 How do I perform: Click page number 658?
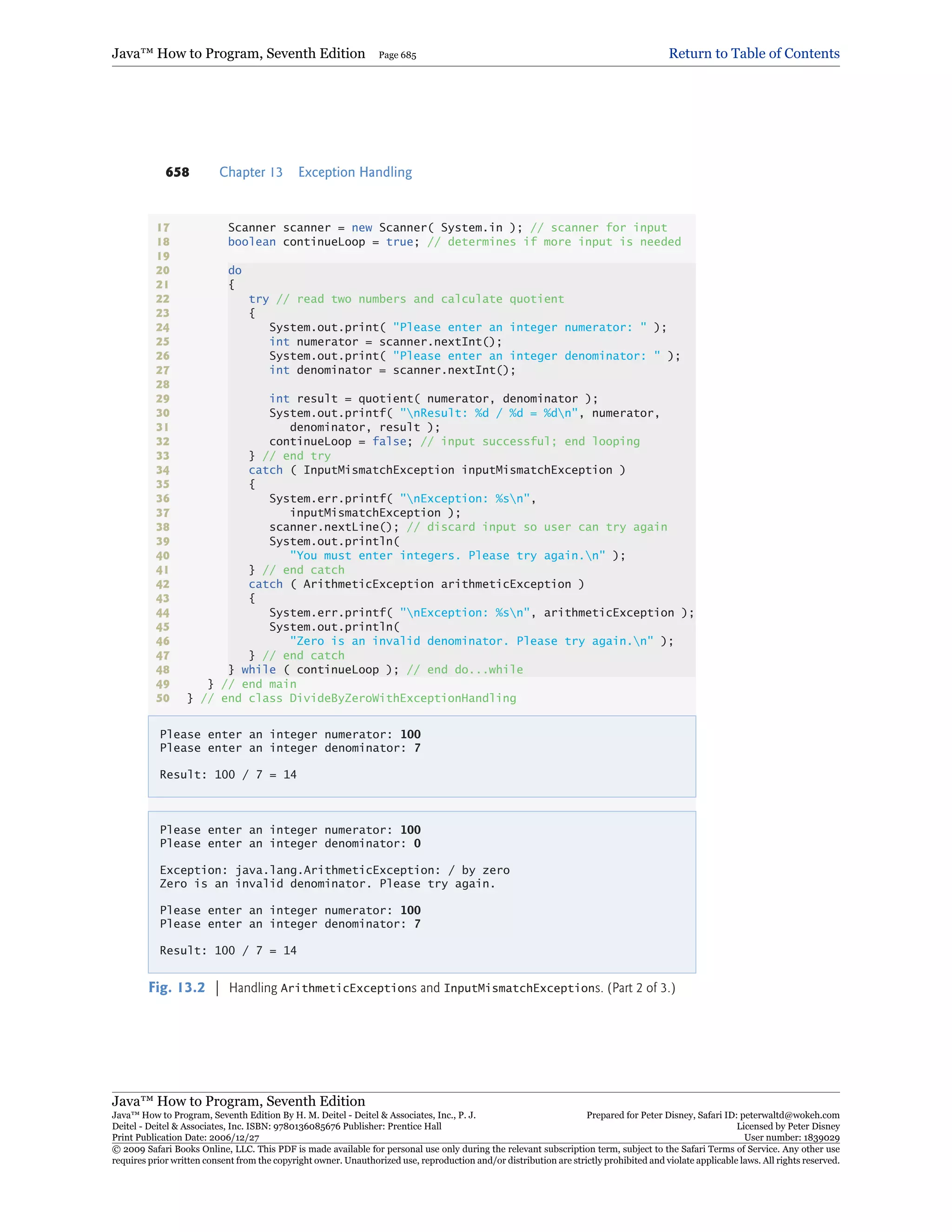[177, 172]
